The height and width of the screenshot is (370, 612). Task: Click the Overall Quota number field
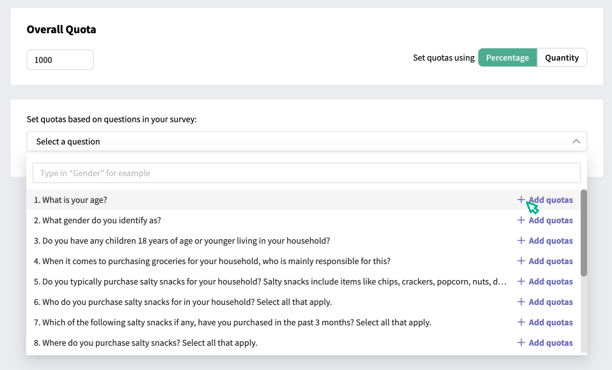coord(60,60)
